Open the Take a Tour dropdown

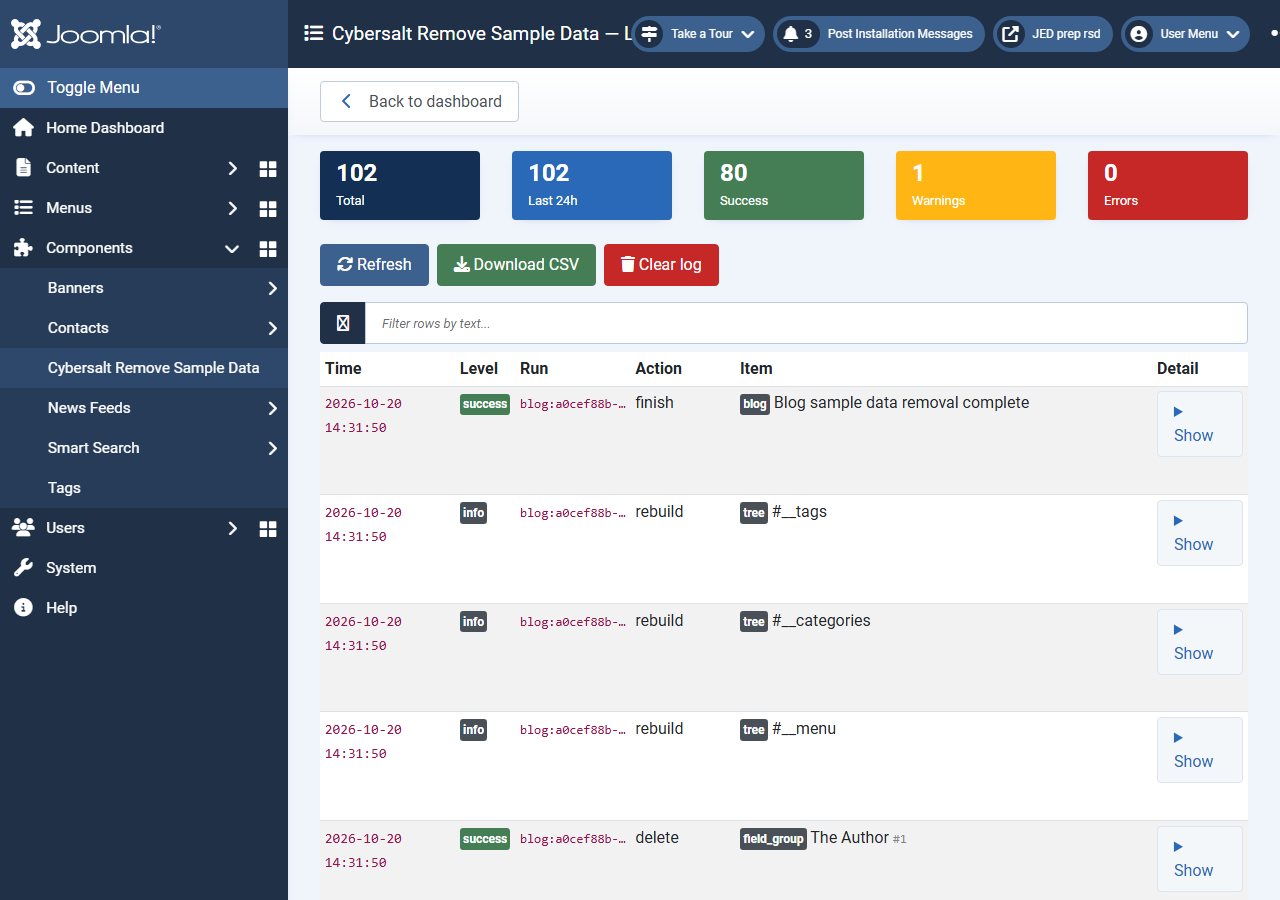click(699, 34)
